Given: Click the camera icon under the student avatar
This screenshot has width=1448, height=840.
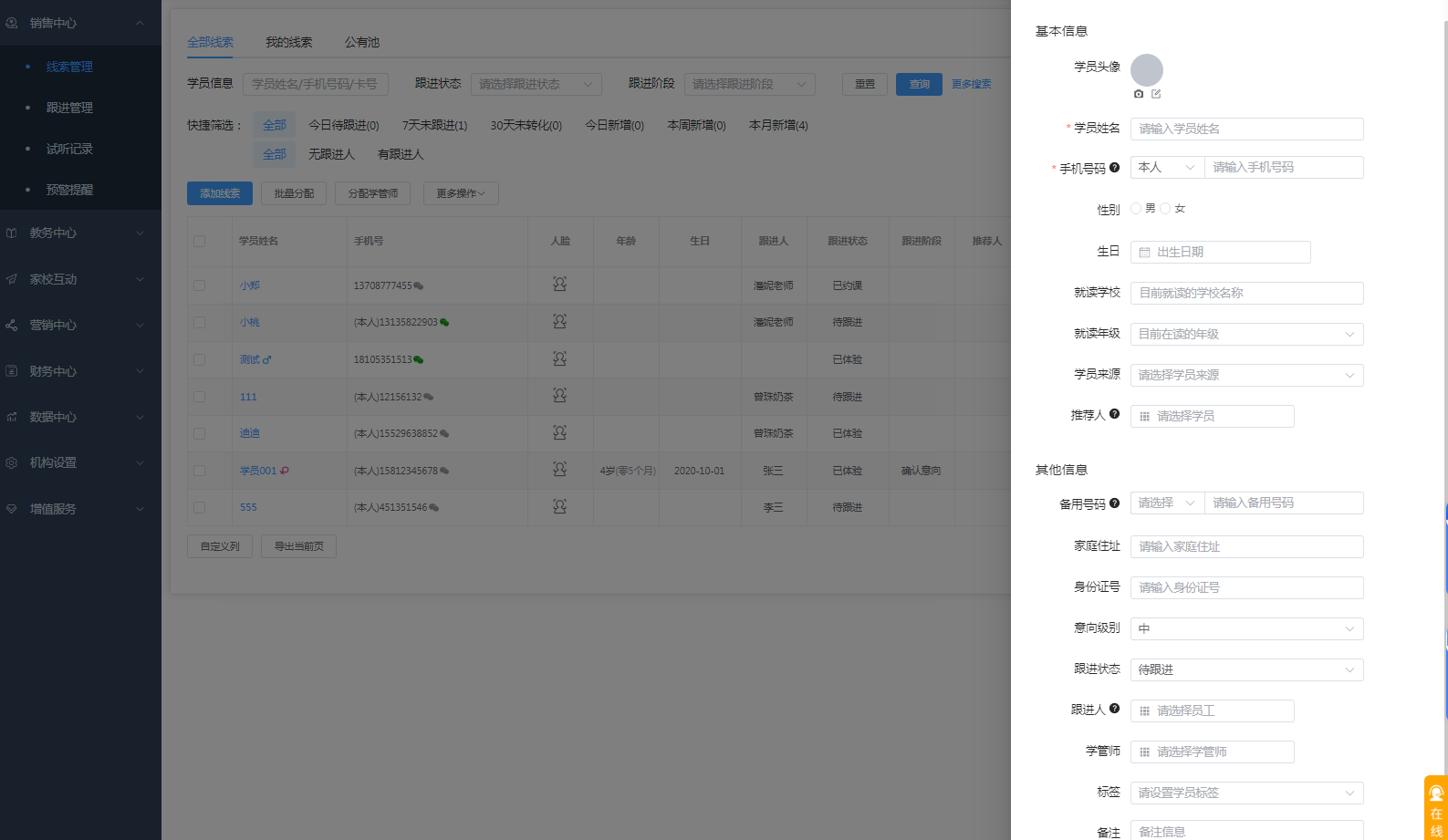Looking at the screenshot, I should tap(1139, 94).
